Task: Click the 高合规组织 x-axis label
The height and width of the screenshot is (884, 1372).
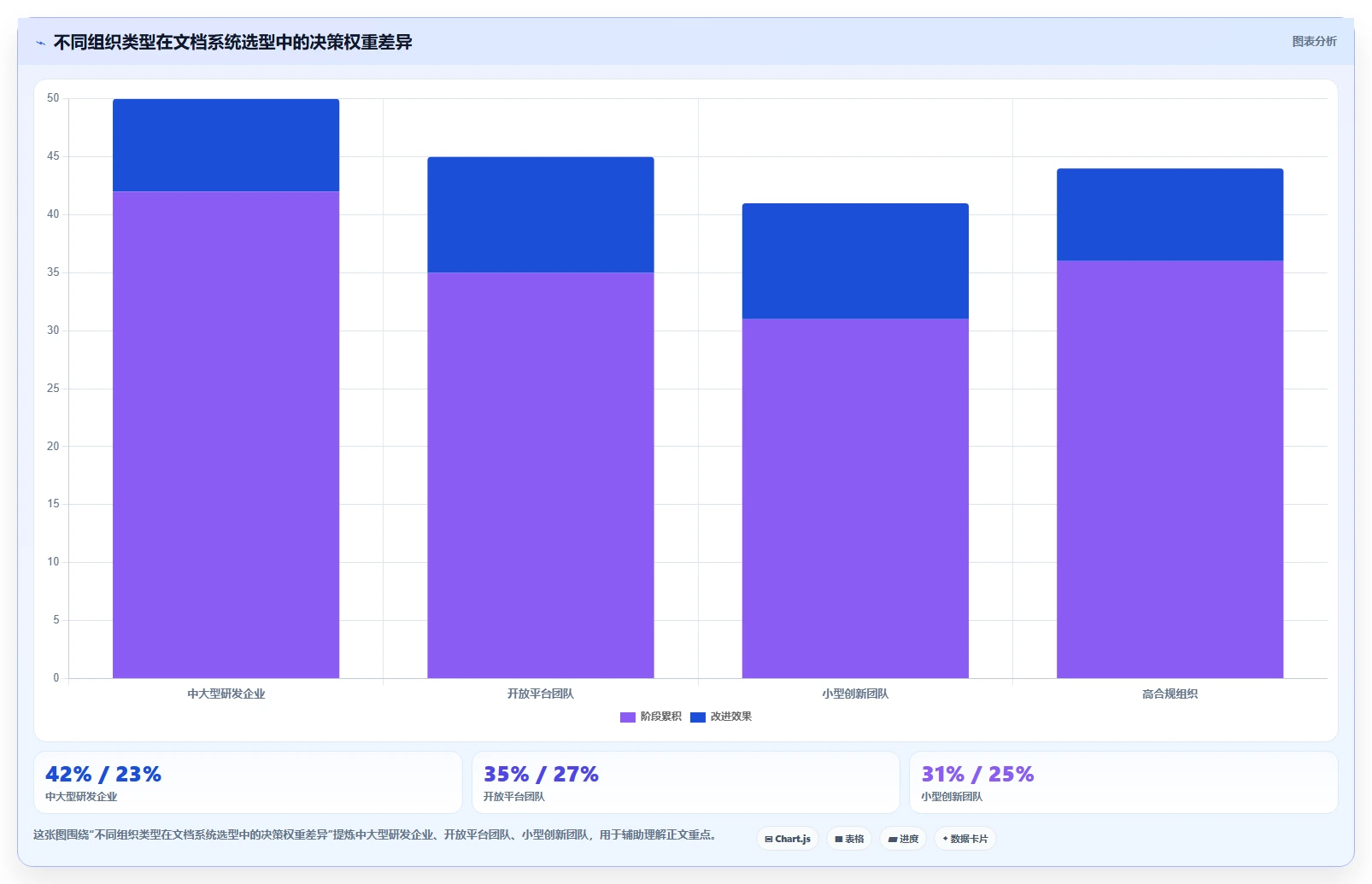Action: tap(1170, 694)
